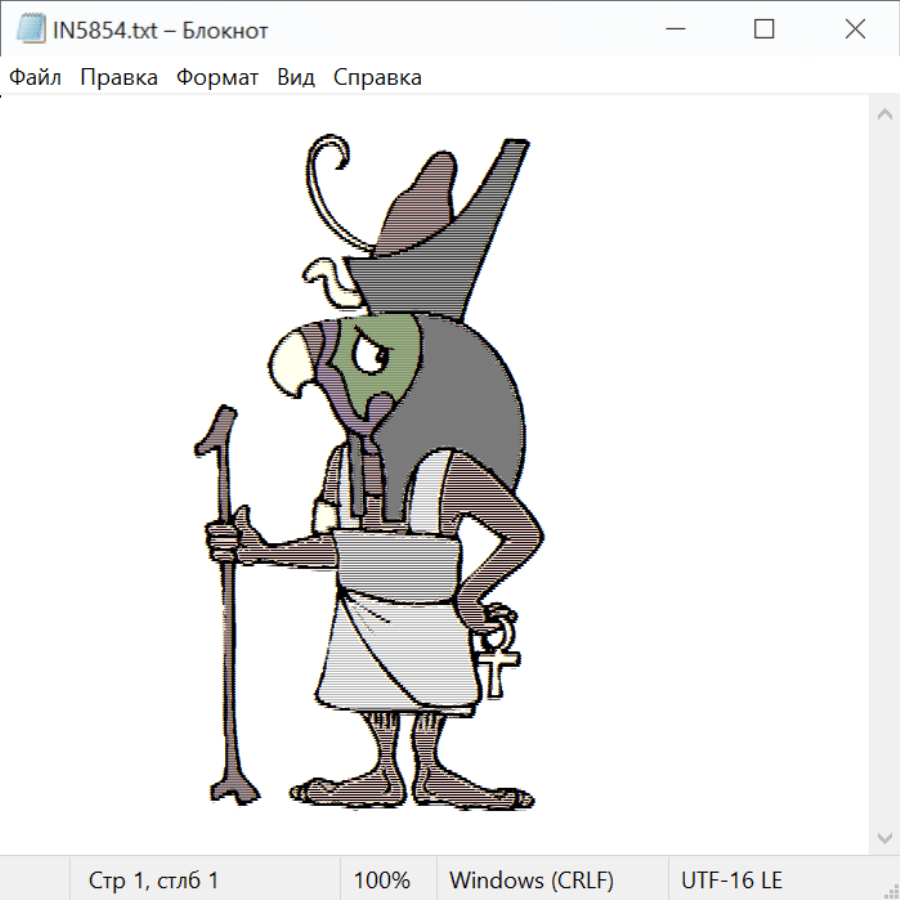Click the scroll up arrow of the vertical scrollbar

(884, 114)
